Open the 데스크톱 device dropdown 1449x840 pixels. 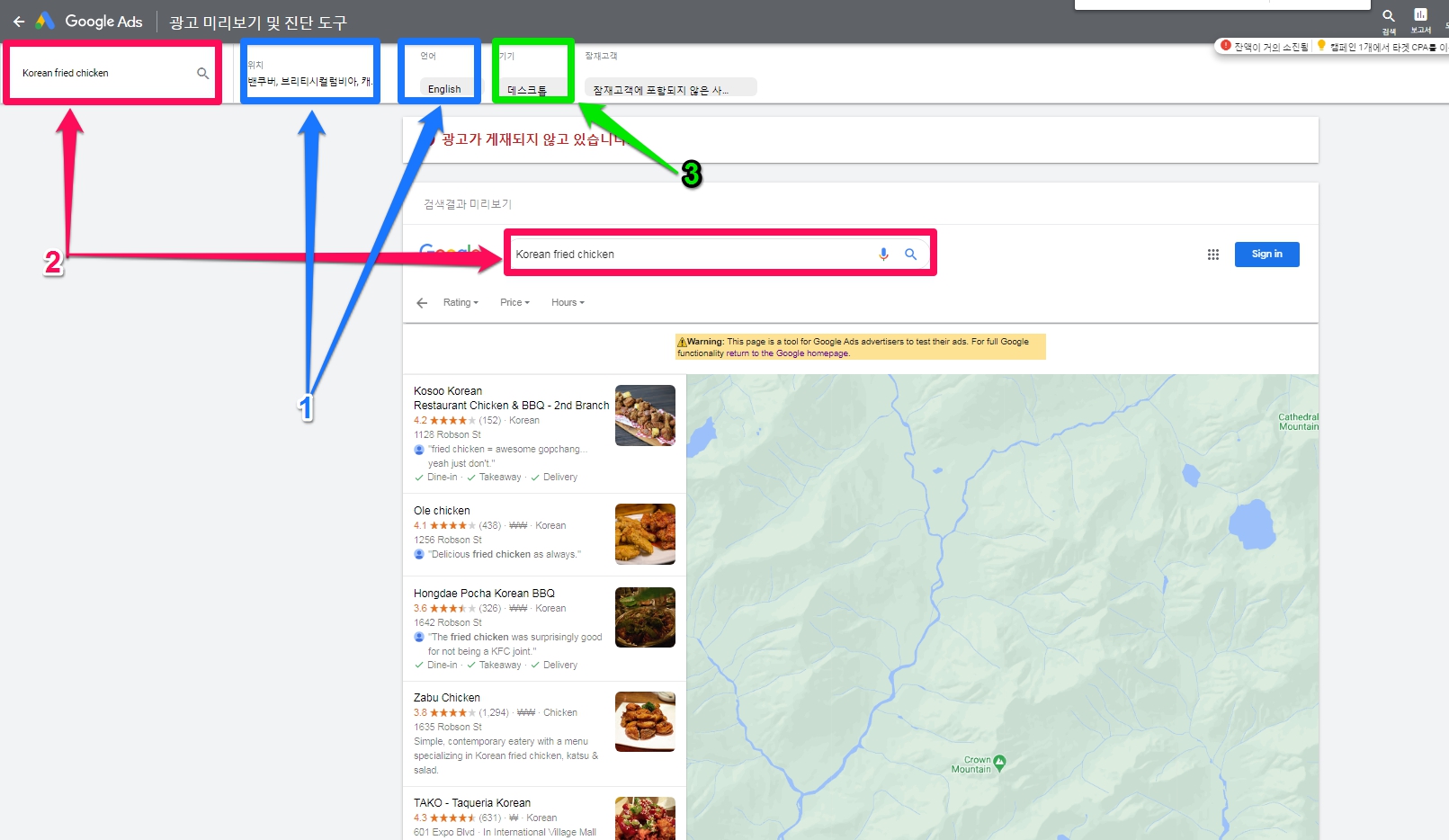(534, 90)
